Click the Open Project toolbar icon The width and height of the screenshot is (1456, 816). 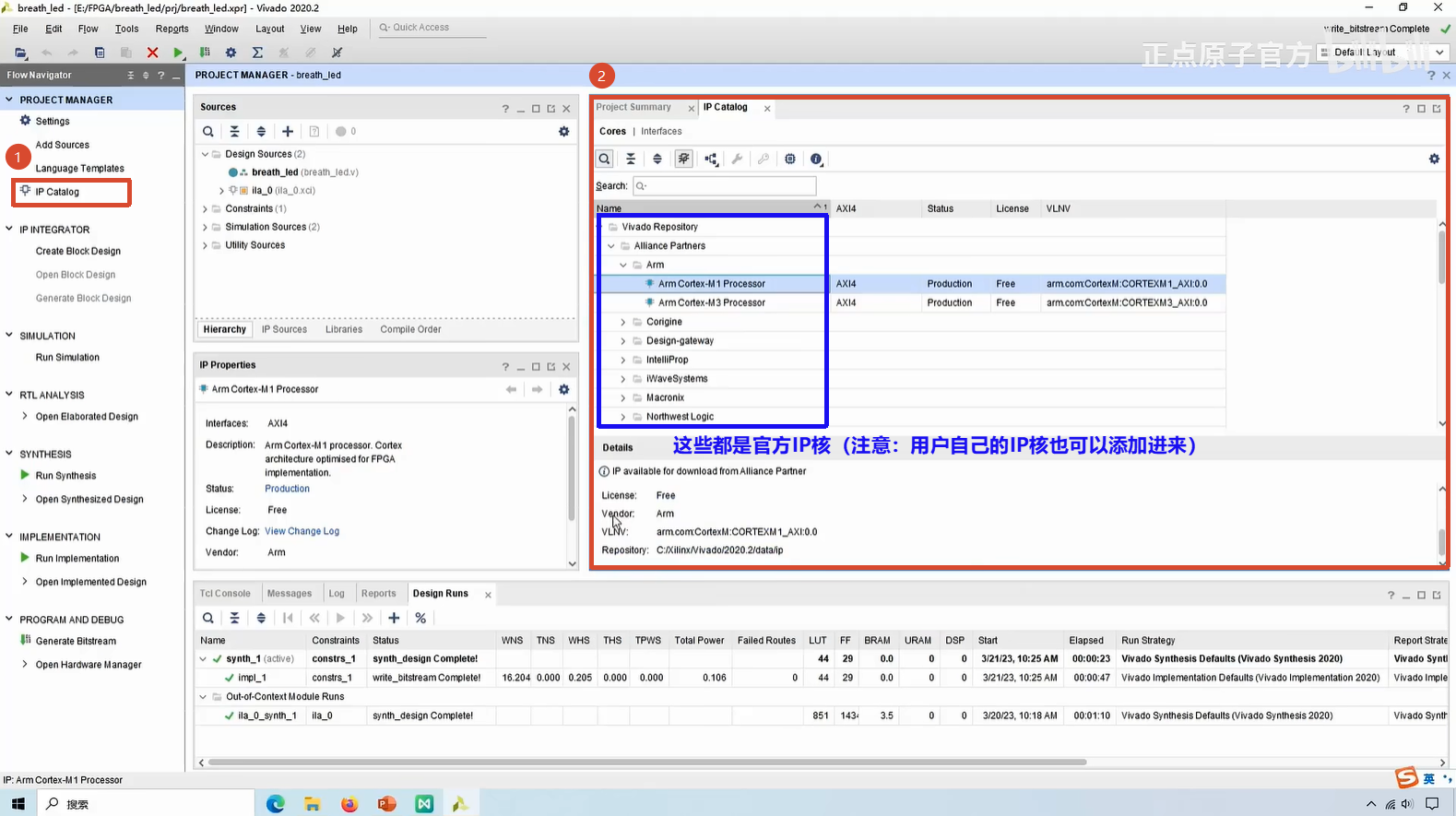[20, 53]
